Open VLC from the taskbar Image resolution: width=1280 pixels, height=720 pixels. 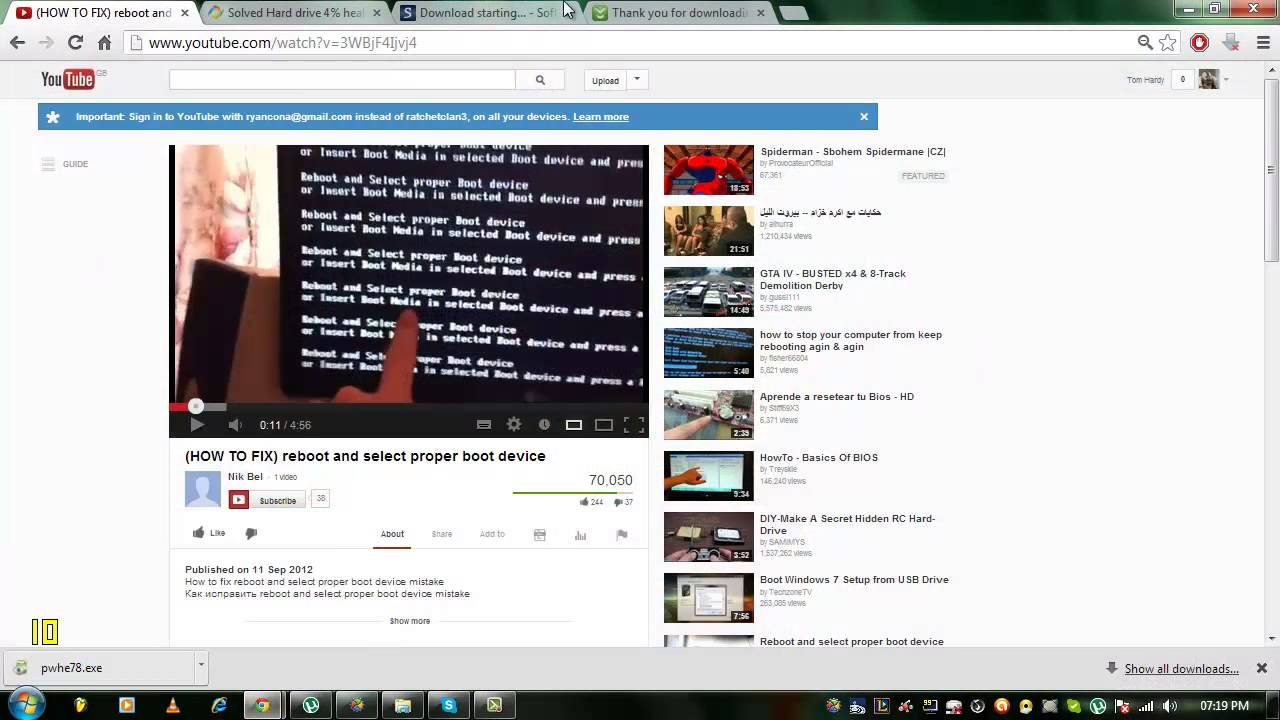173,705
